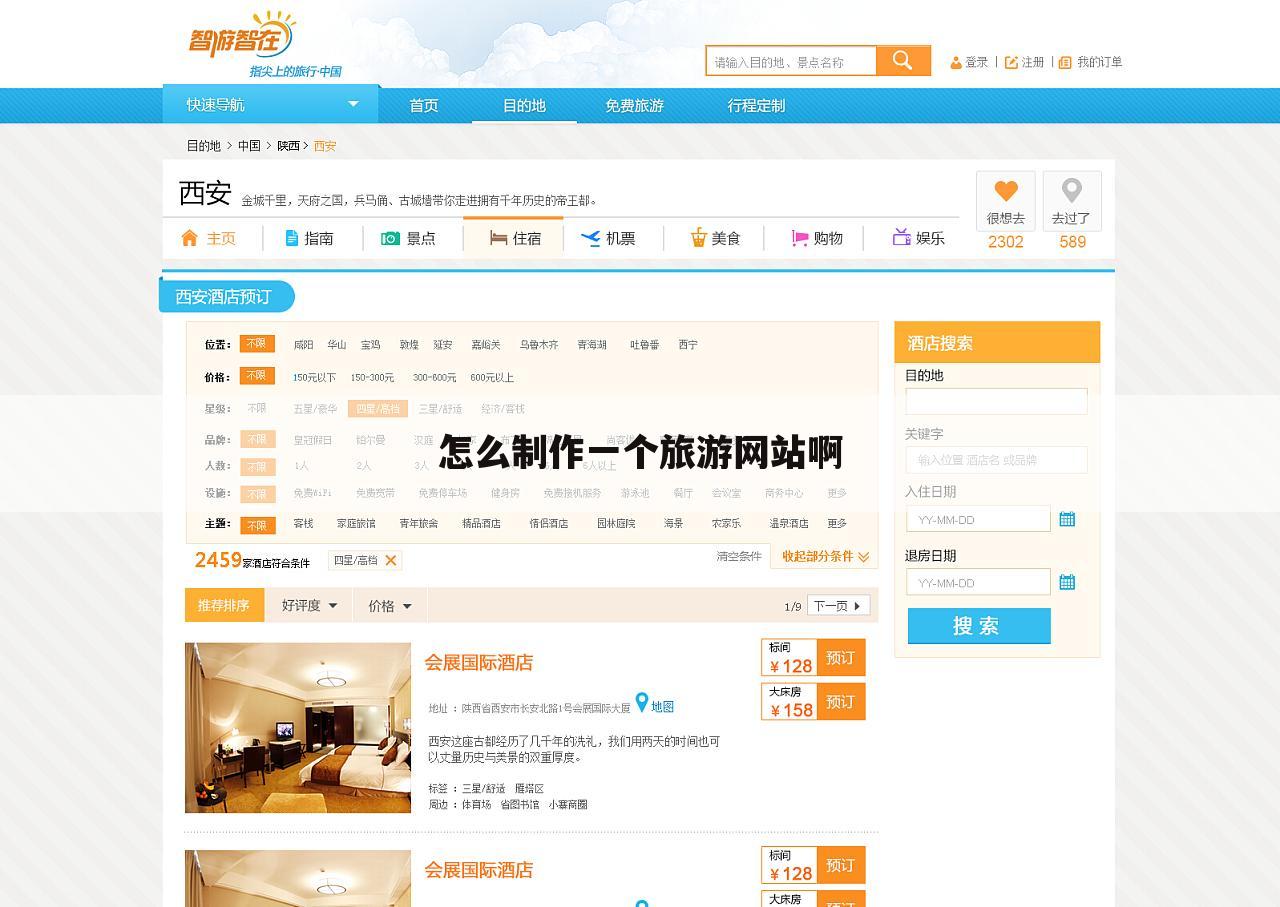Expand the 快速导航 dropdown arrow
The height and width of the screenshot is (907, 1280).
[353, 104]
